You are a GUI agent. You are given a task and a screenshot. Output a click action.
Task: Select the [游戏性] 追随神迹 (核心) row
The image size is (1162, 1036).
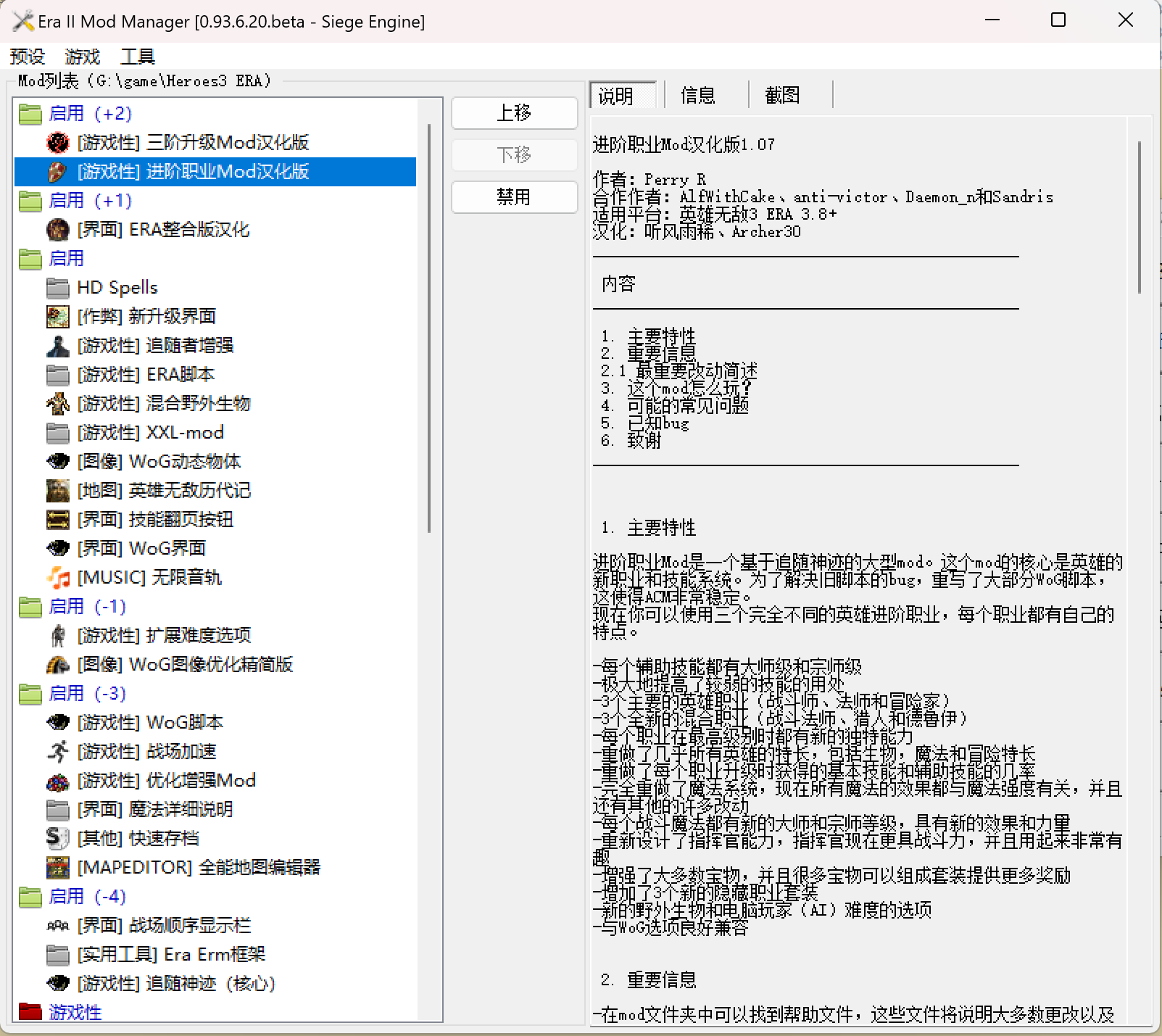pyautogui.click(x=215, y=984)
